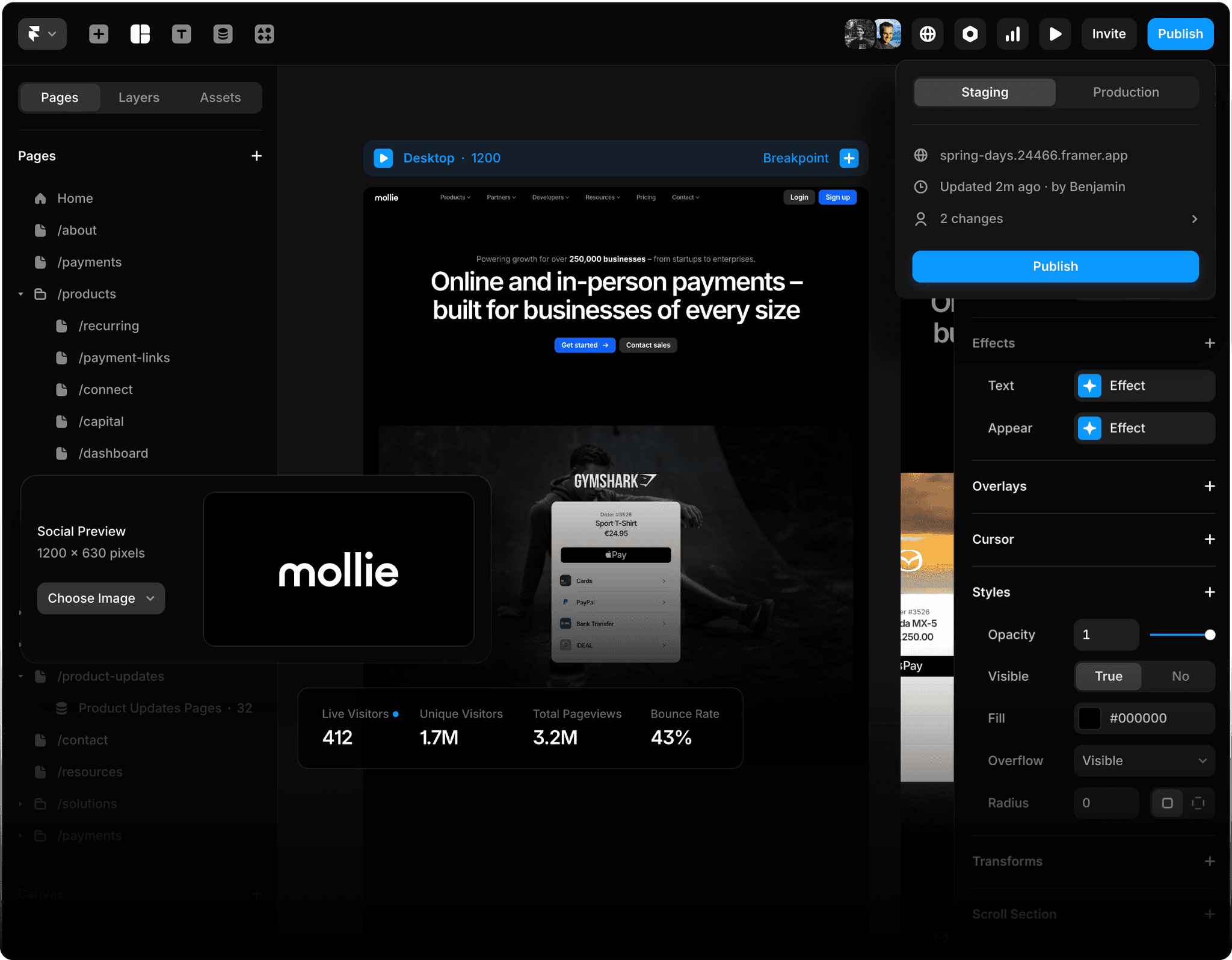Collapse the /products folder arrow

coord(21,294)
